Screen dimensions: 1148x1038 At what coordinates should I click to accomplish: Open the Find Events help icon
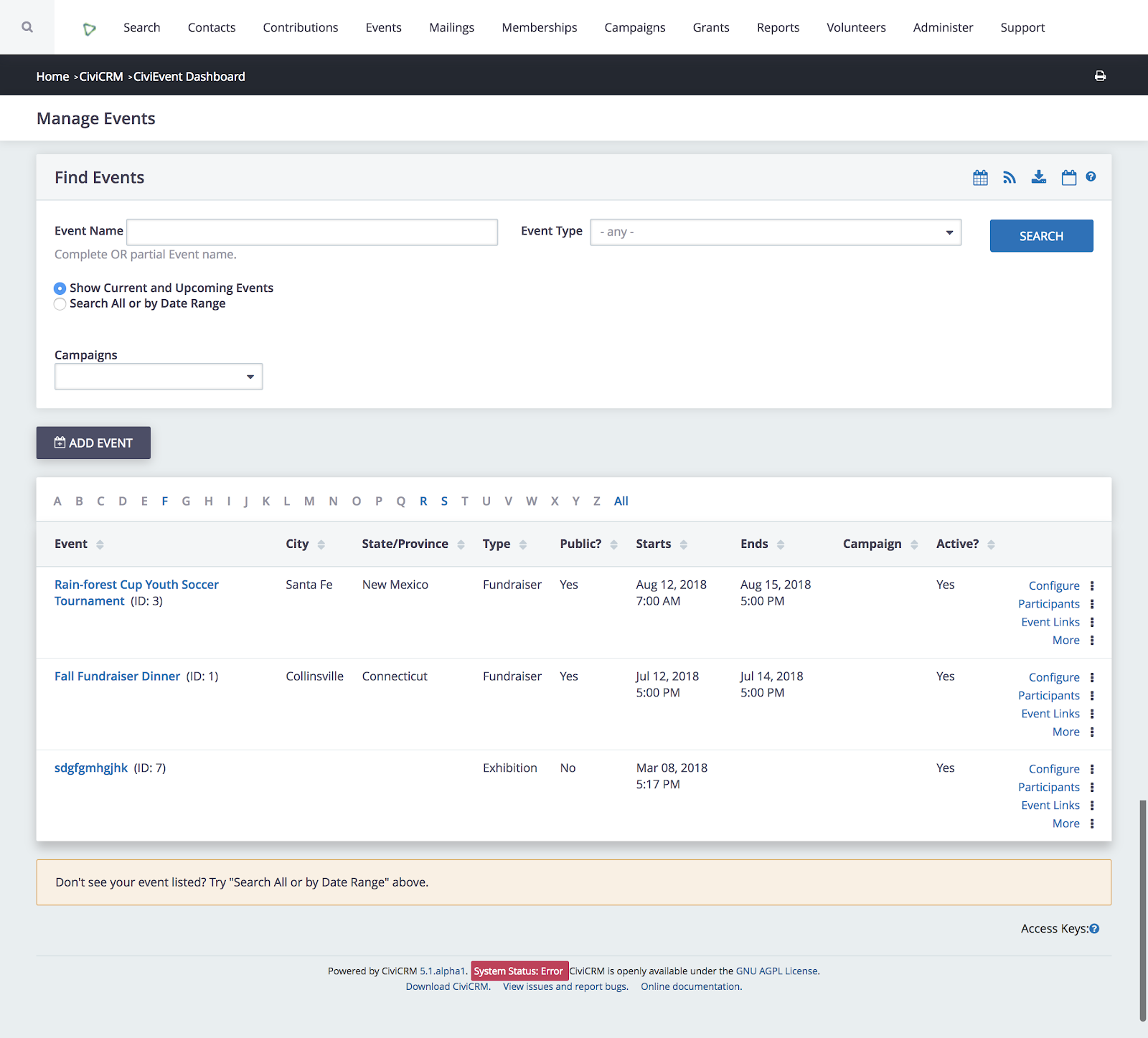1091,176
